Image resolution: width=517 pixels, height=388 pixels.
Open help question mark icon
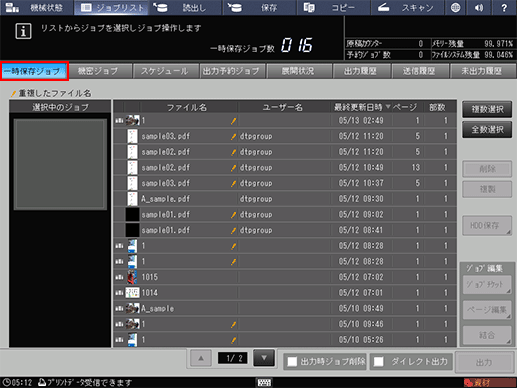click(x=504, y=7)
